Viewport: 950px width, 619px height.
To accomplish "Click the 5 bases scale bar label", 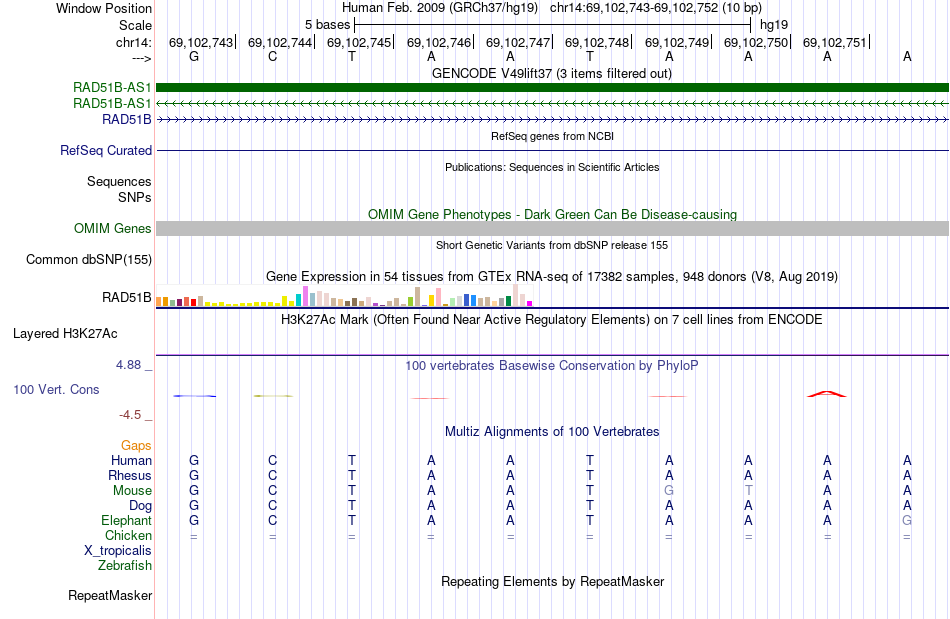I will coord(327,25).
